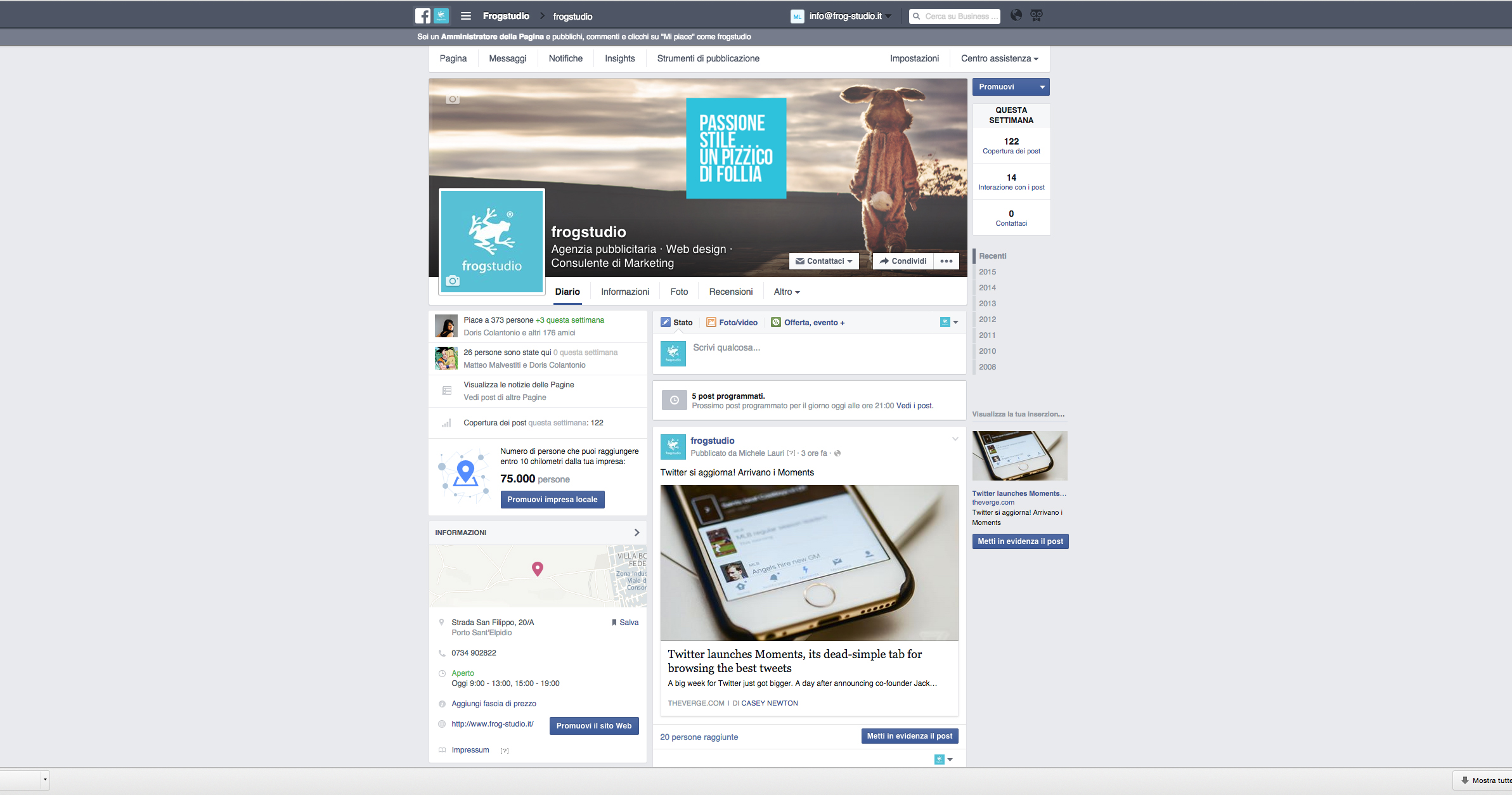The width and height of the screenshot is (1512, 795).
Task: Open the frog-studio.it website link
Action: coord(493,724)
